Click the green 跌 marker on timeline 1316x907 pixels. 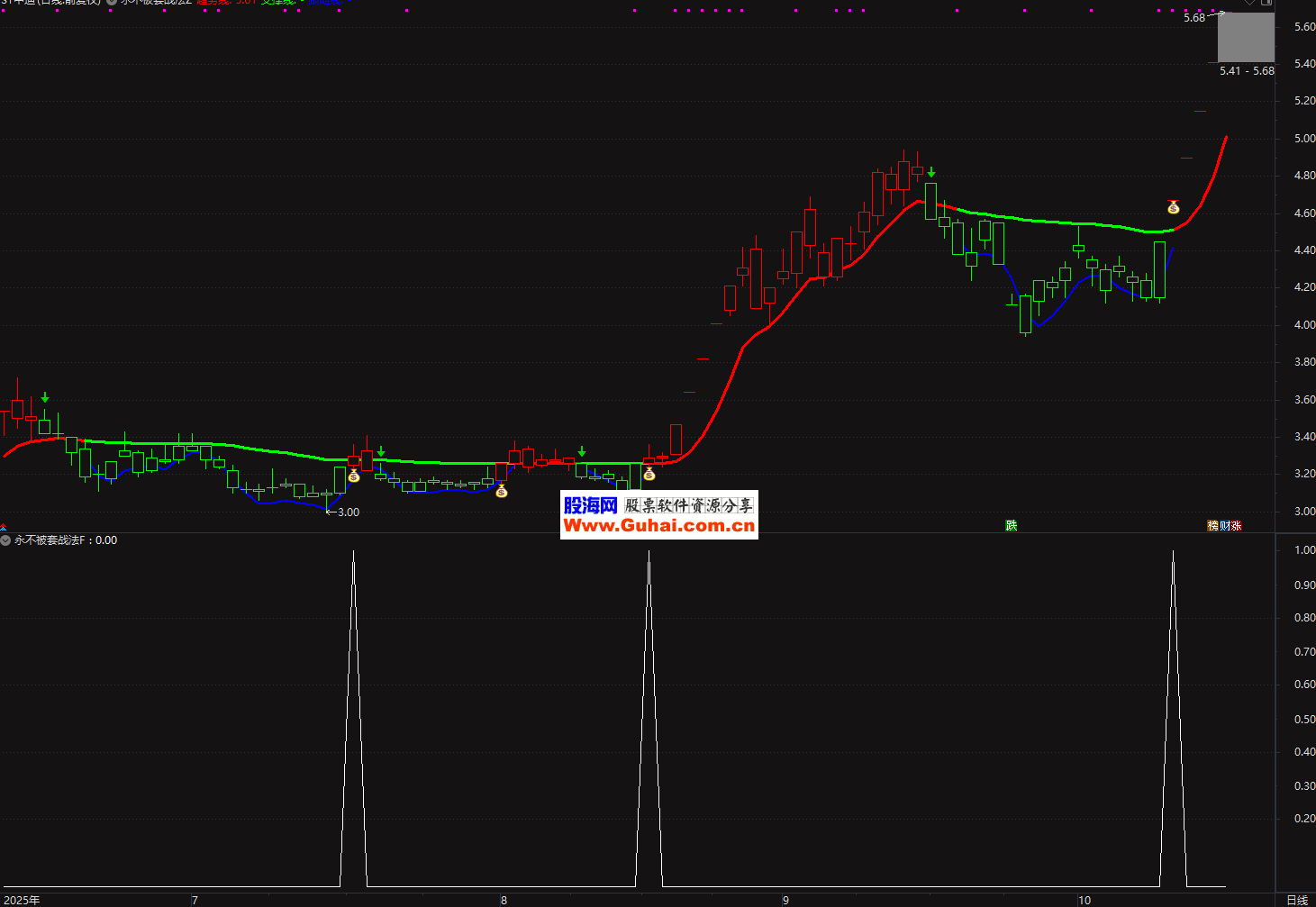(x=1012, y=526)
